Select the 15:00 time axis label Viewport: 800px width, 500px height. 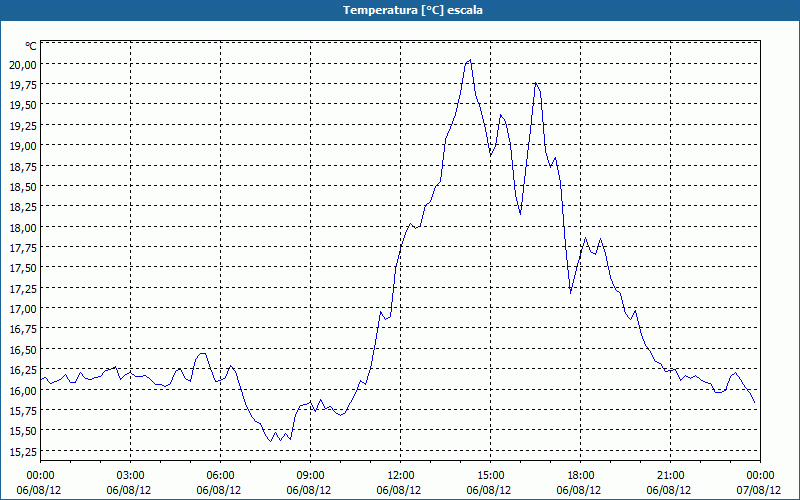click(x=490, y=476)
